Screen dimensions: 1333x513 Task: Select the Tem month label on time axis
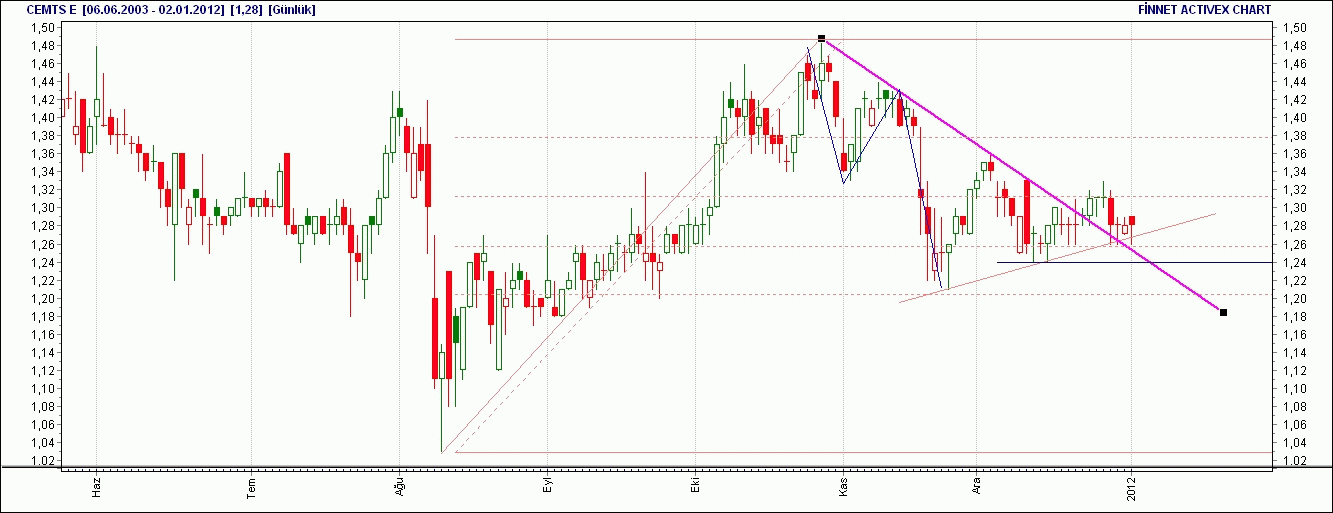[252, 488]
